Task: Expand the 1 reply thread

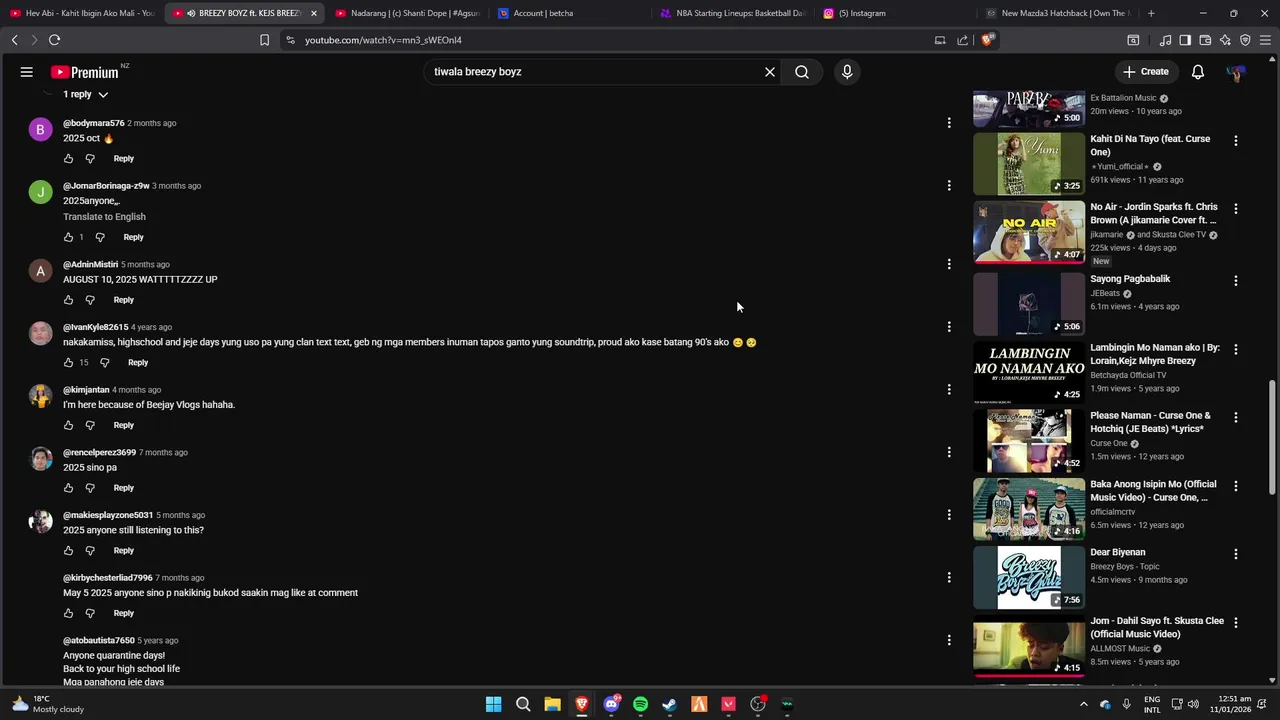Action: click(85, 94)
